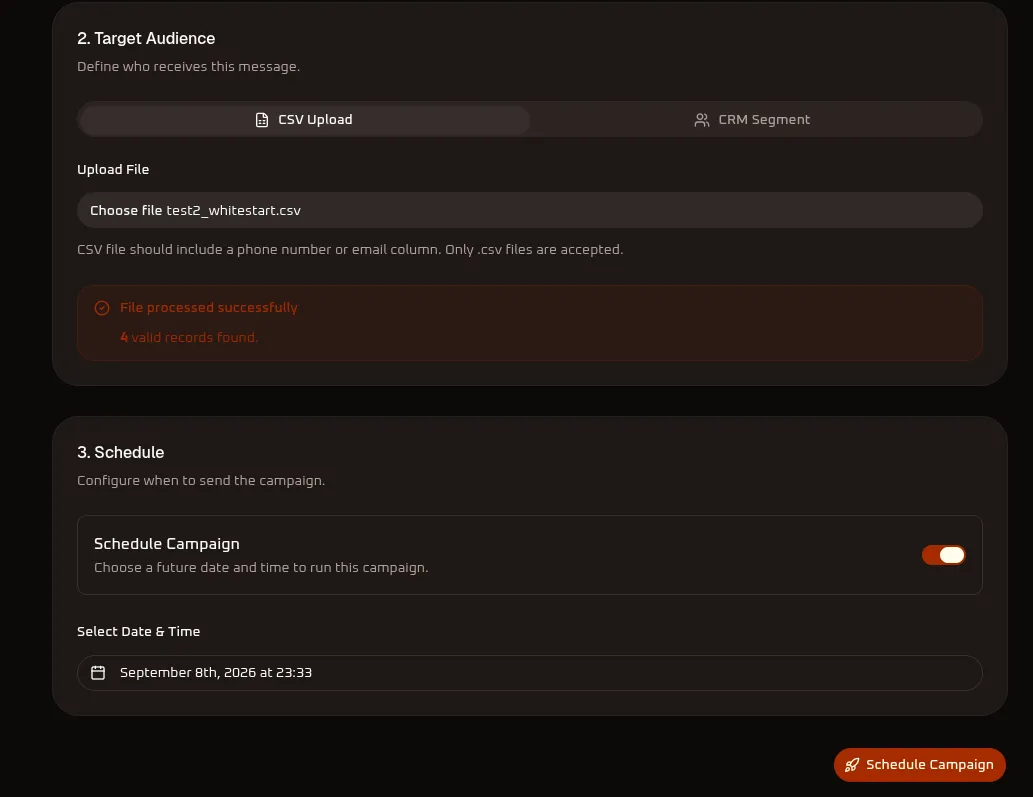
Task: Click 'File processed successfully' message
Action: click(209, 308)
